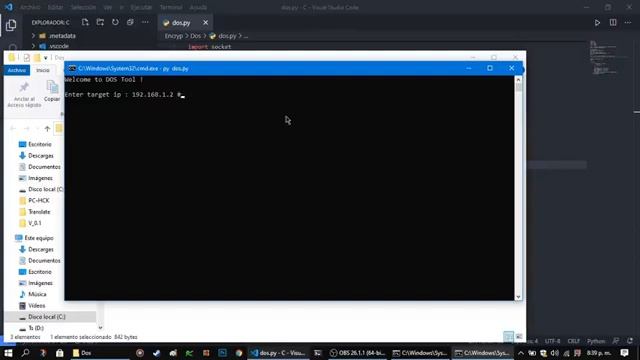Open the Ejecutar menu in VS Code
640x360 pixels.
click(141, 7)
